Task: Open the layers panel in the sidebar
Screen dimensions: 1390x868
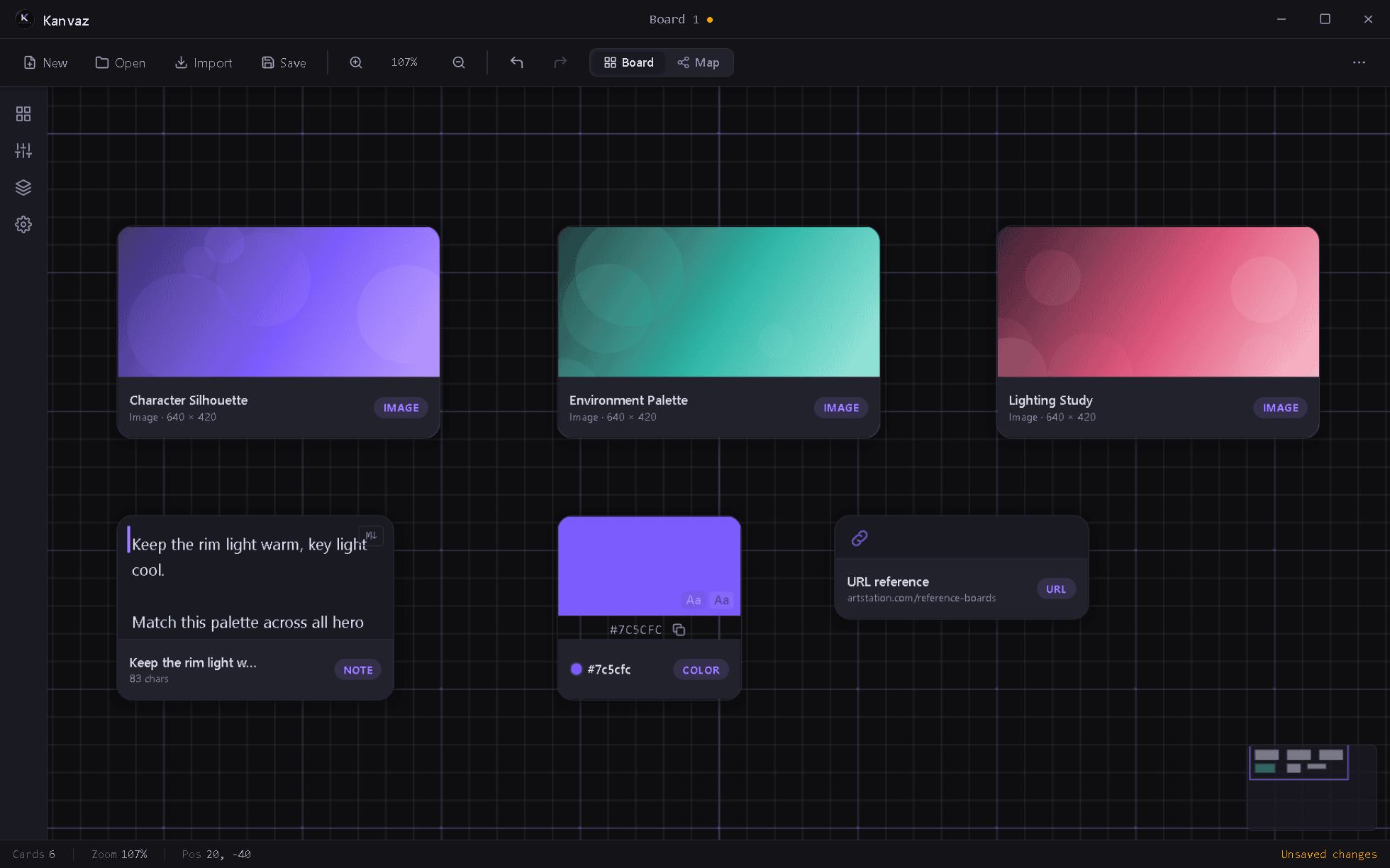Action: 23,187
